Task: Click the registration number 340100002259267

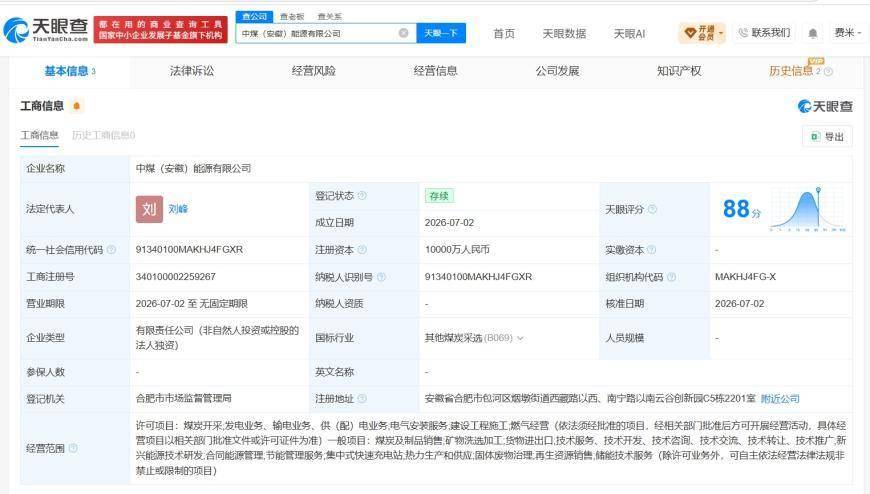Action: click(x=175, y=277)
